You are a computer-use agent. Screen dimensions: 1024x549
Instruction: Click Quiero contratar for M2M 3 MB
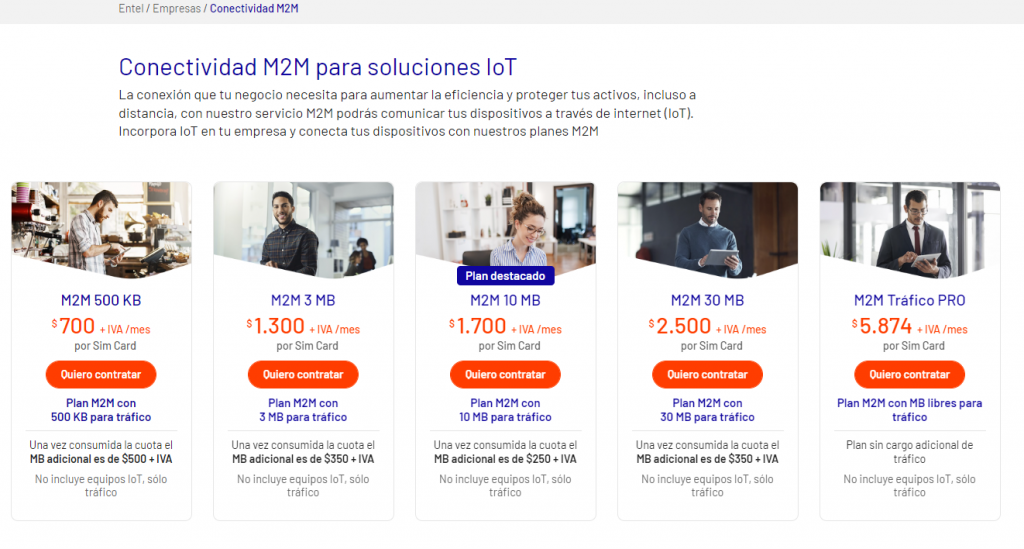tap(303, 375)
